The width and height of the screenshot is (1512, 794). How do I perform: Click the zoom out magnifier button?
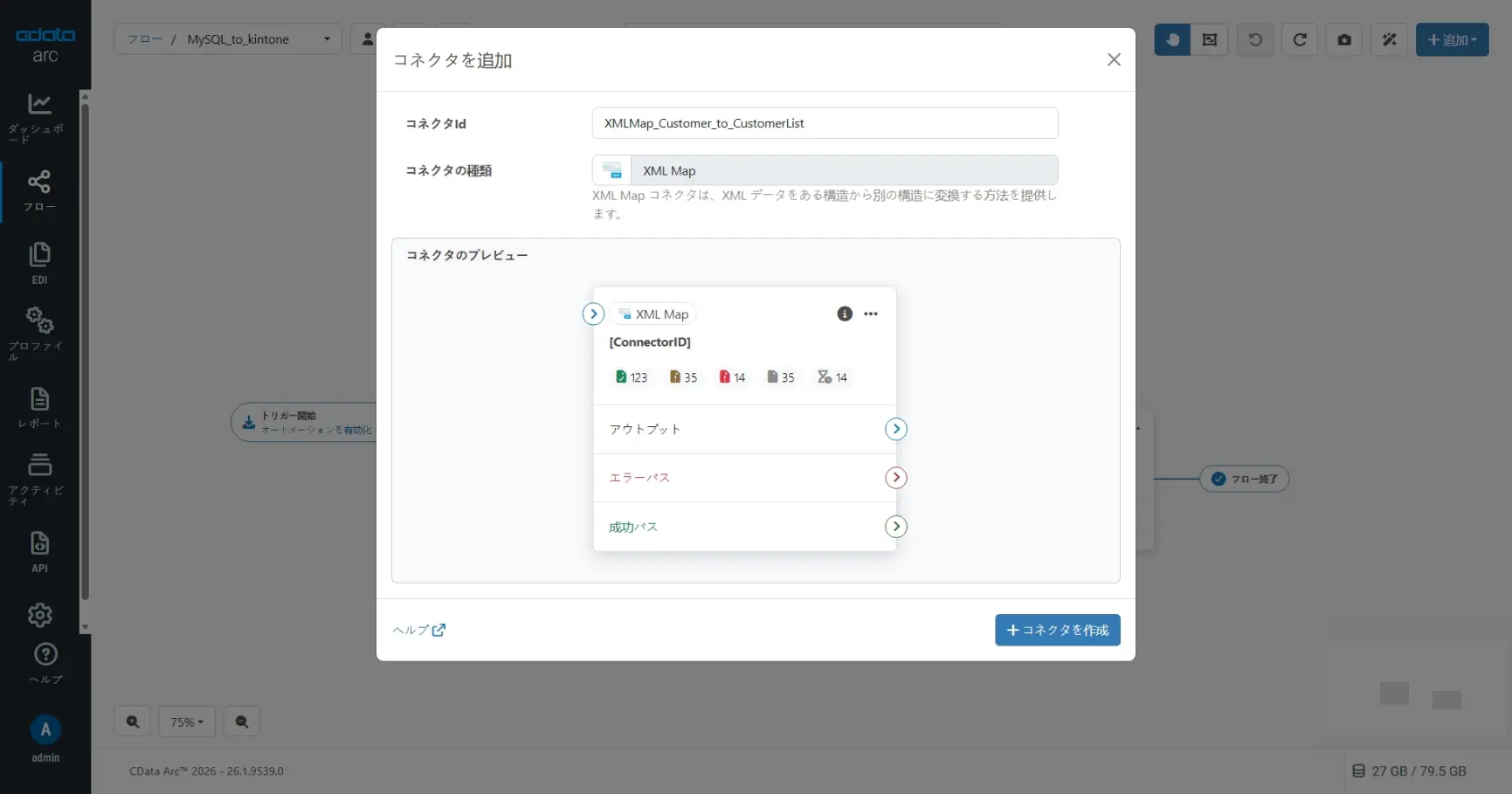(242, 722)
